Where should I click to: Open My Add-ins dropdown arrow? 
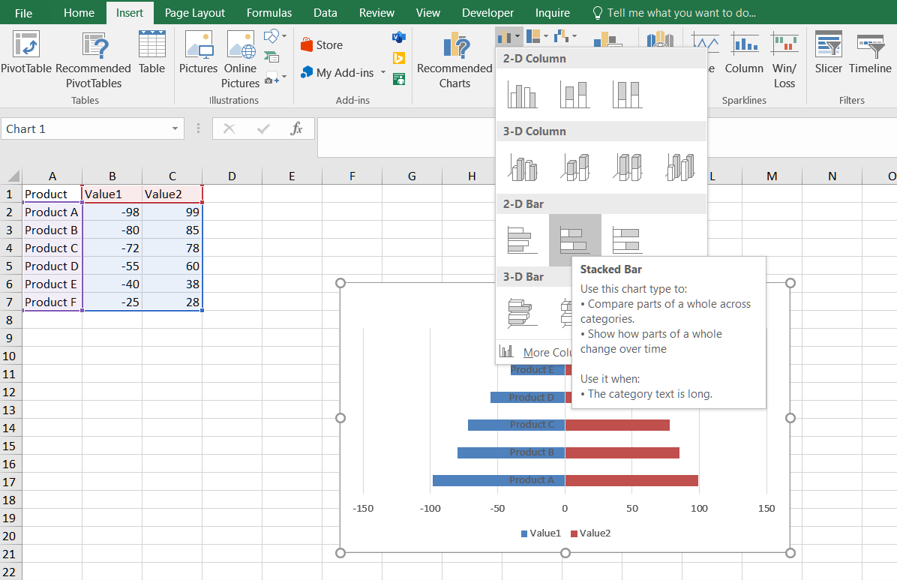pos(383,73)
